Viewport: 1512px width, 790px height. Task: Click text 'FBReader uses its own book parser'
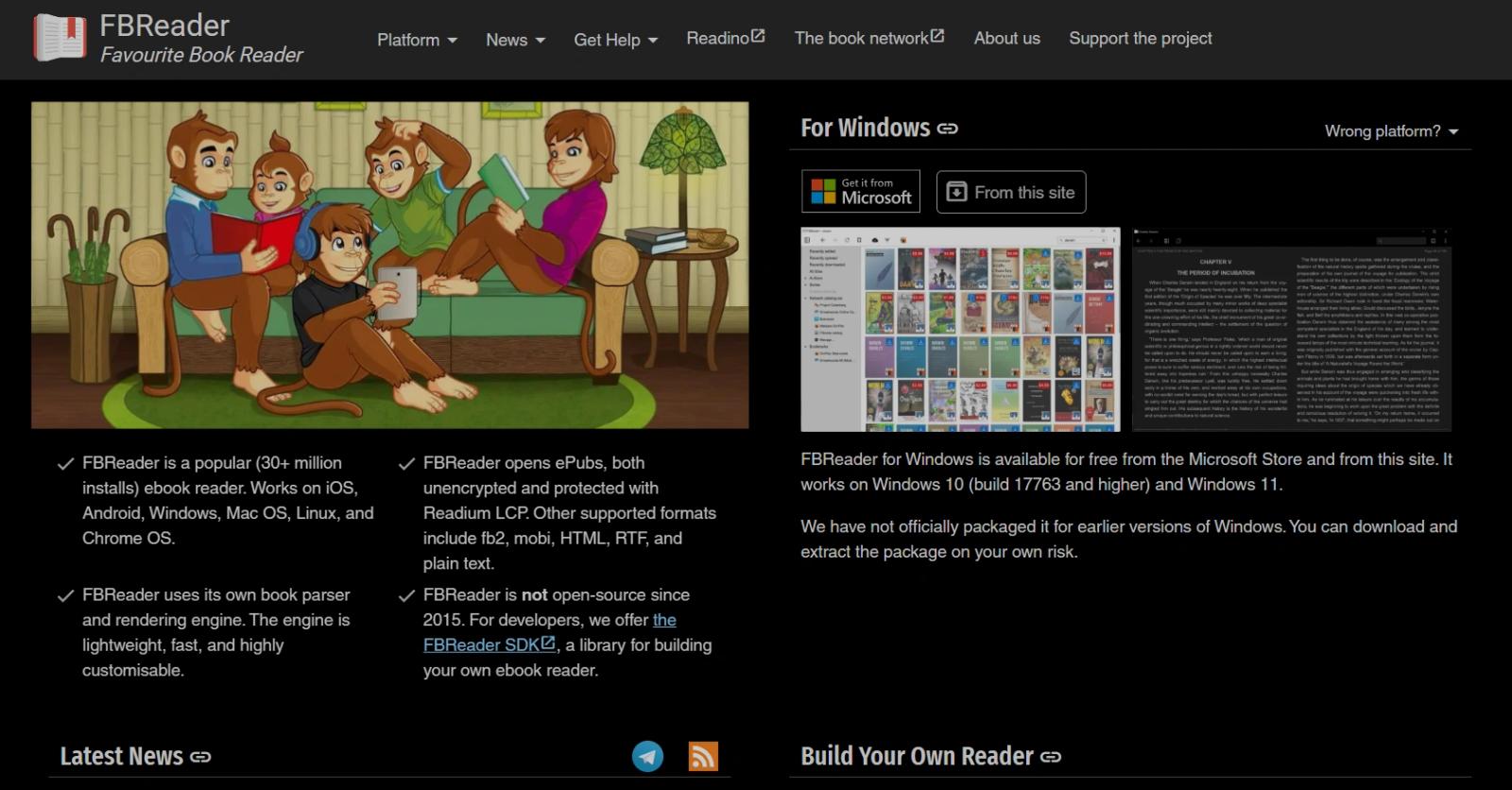pyautogui.click(x=215, y=595)
